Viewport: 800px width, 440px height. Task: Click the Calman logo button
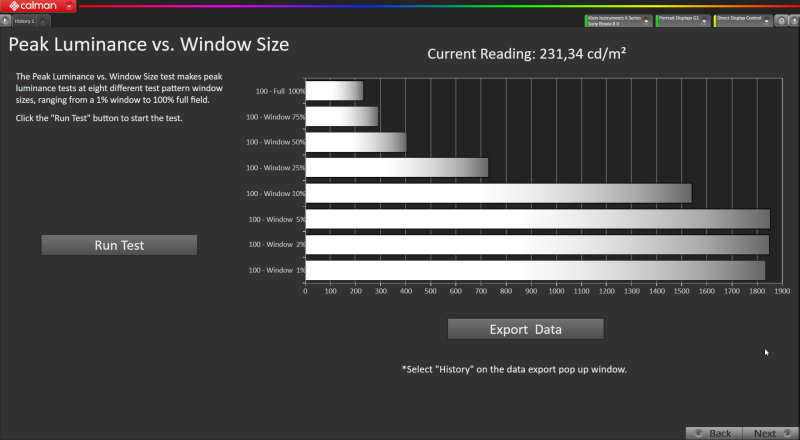tap(33, 6)
